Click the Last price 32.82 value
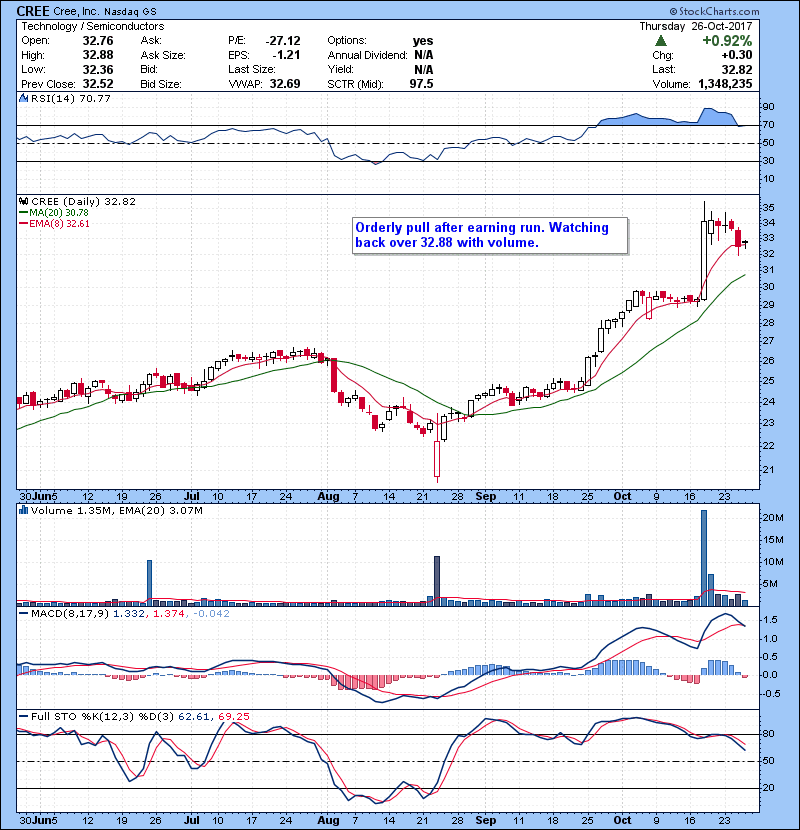 point(737,69)
